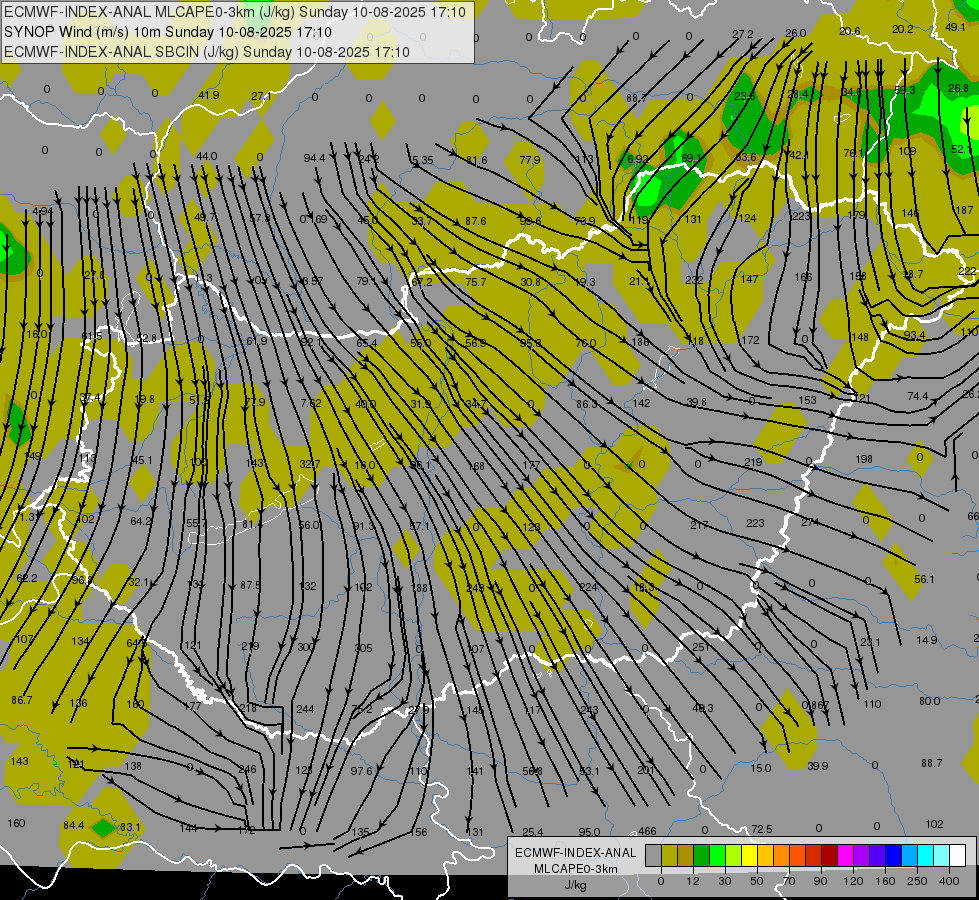Click the map value 72.5

tap(762, 829)
